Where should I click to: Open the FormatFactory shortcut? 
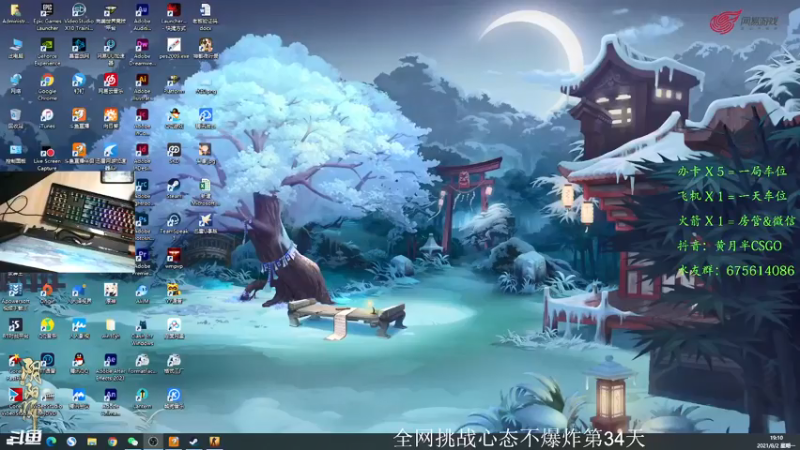point(142,363)
